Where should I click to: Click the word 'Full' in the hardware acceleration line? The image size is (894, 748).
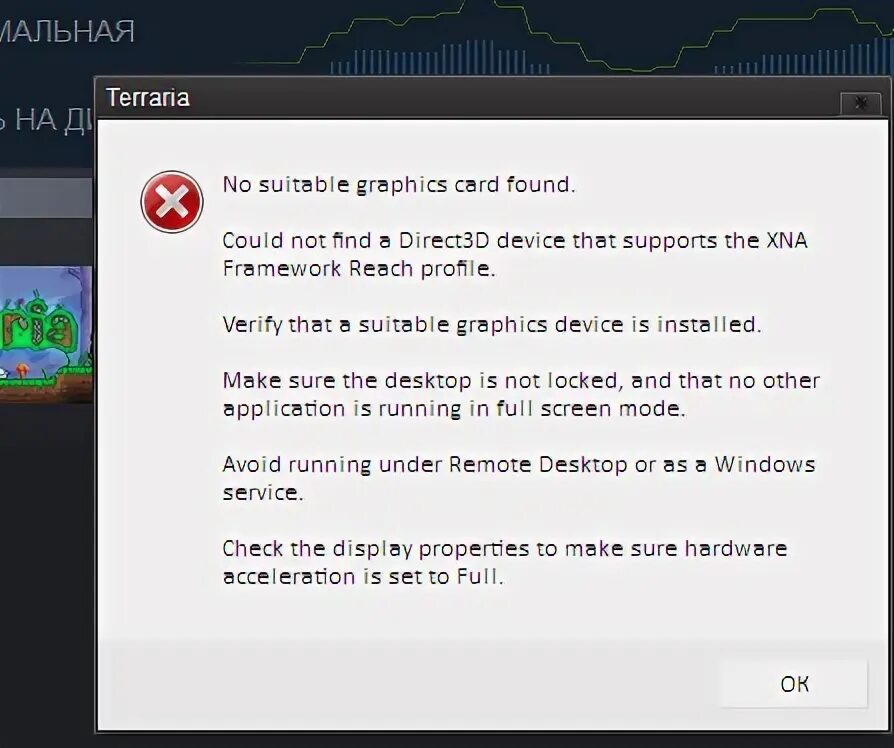[480, 576]
